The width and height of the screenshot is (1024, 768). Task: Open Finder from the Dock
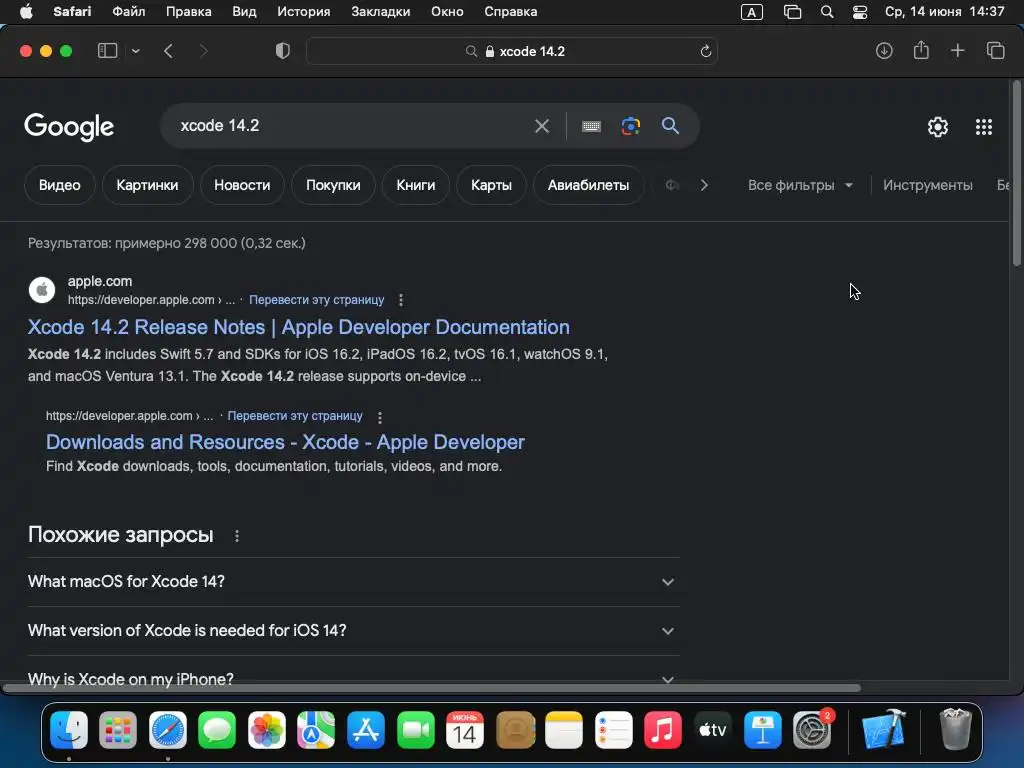69,729
